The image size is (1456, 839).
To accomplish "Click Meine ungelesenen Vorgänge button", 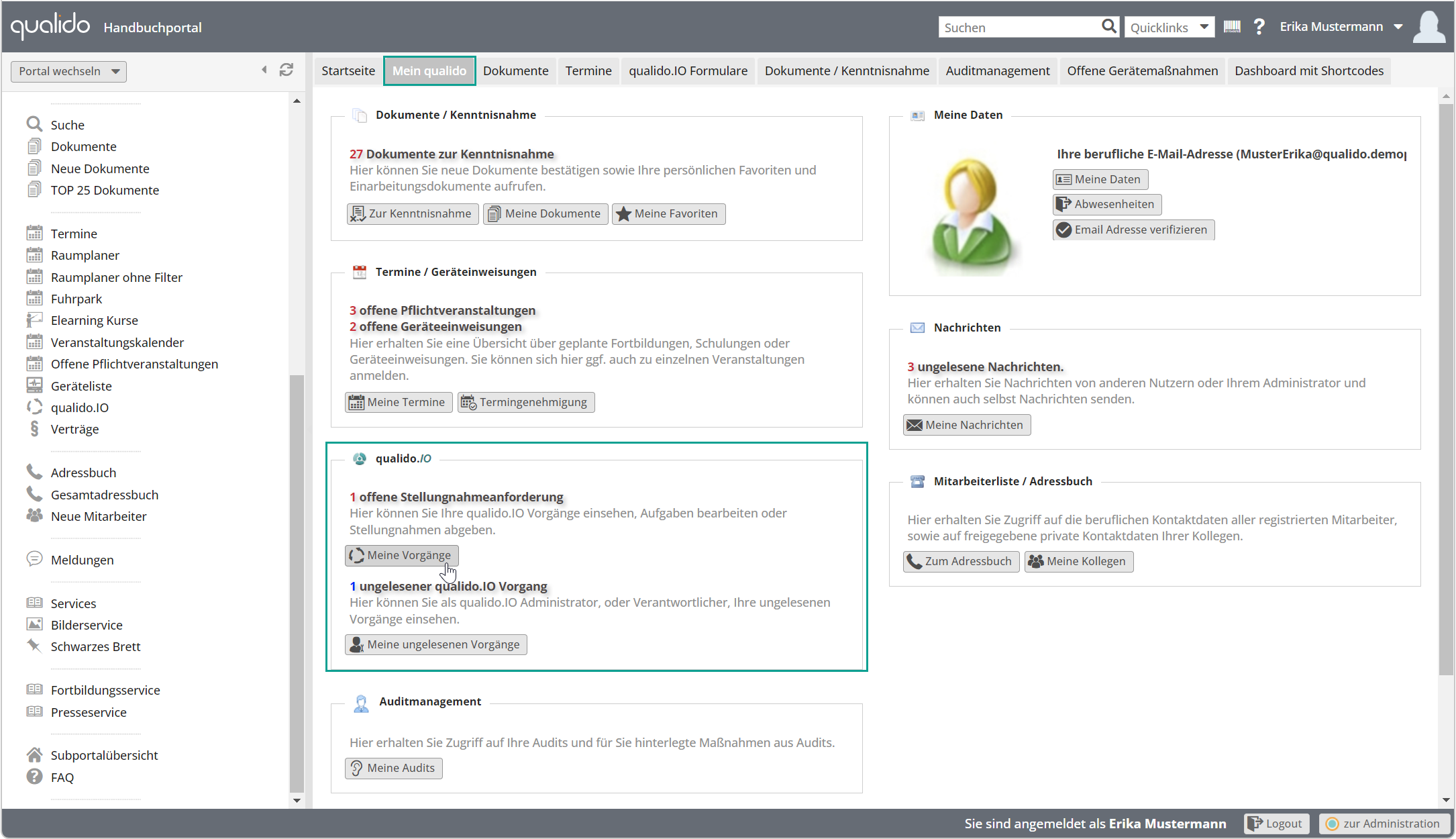I will pos(436,644).
